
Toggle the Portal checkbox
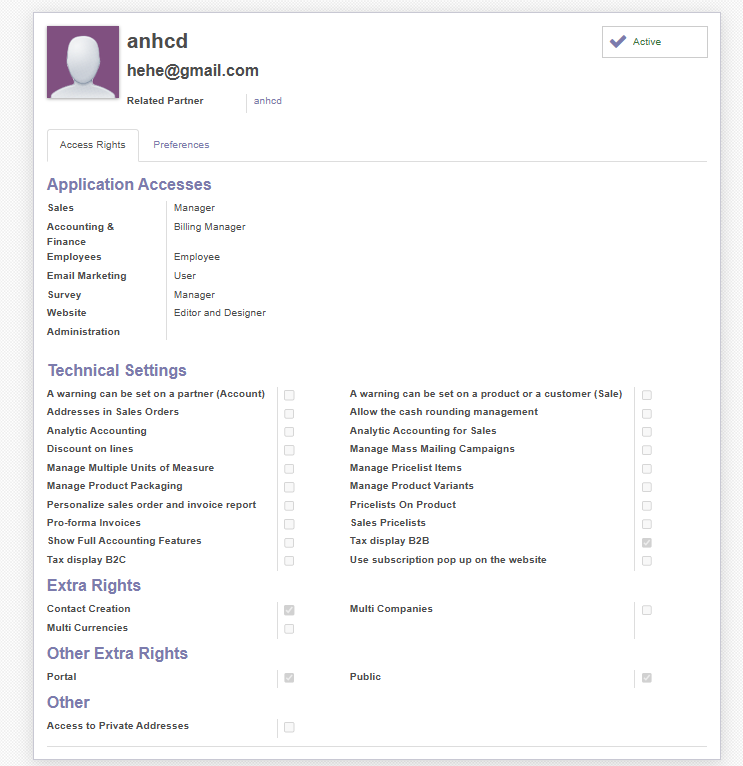pyautogui.click(x=289, y=678)
